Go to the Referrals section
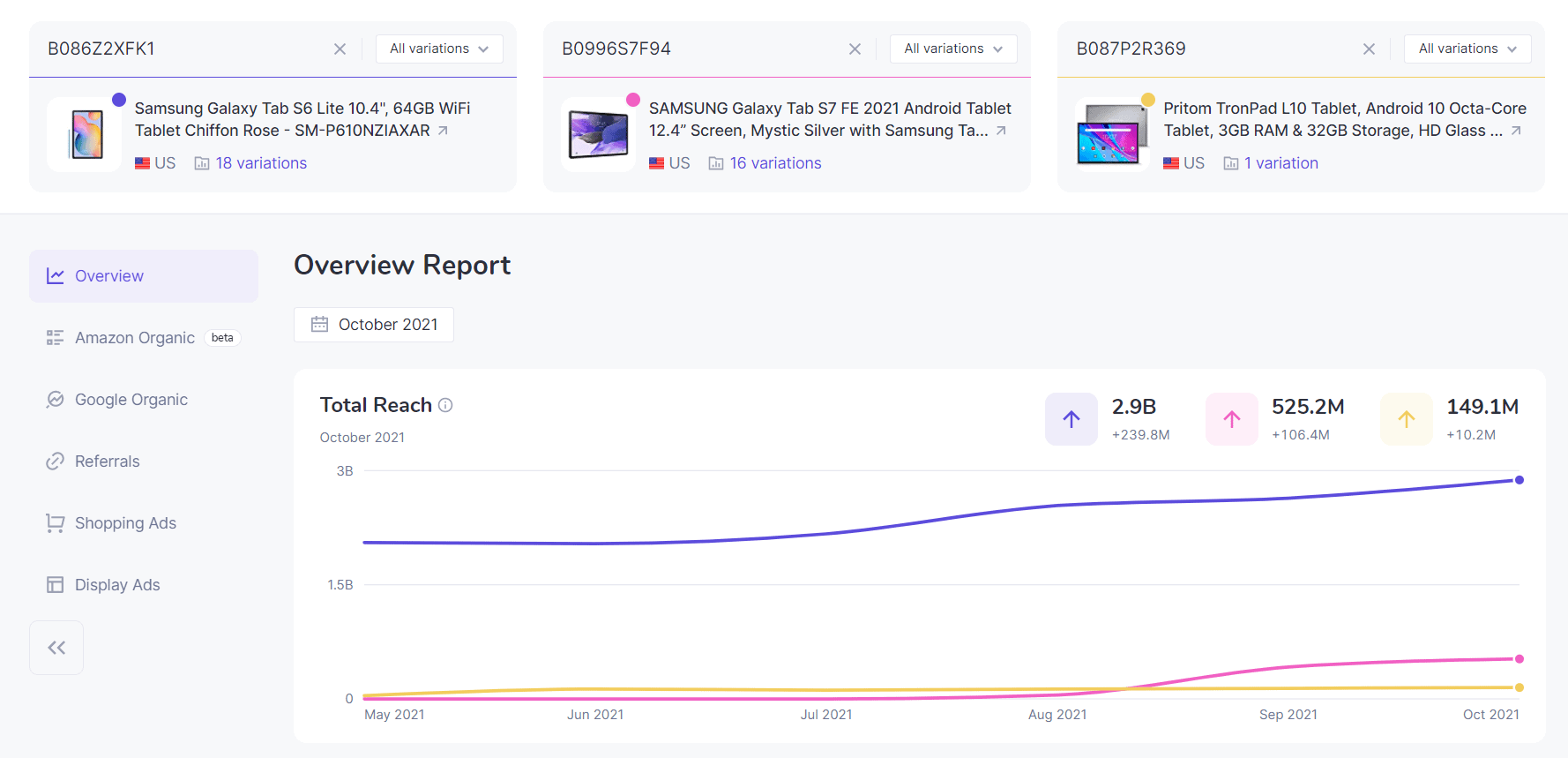The height and width of the screenshot is (758, 1568). (x=144, y=462)
